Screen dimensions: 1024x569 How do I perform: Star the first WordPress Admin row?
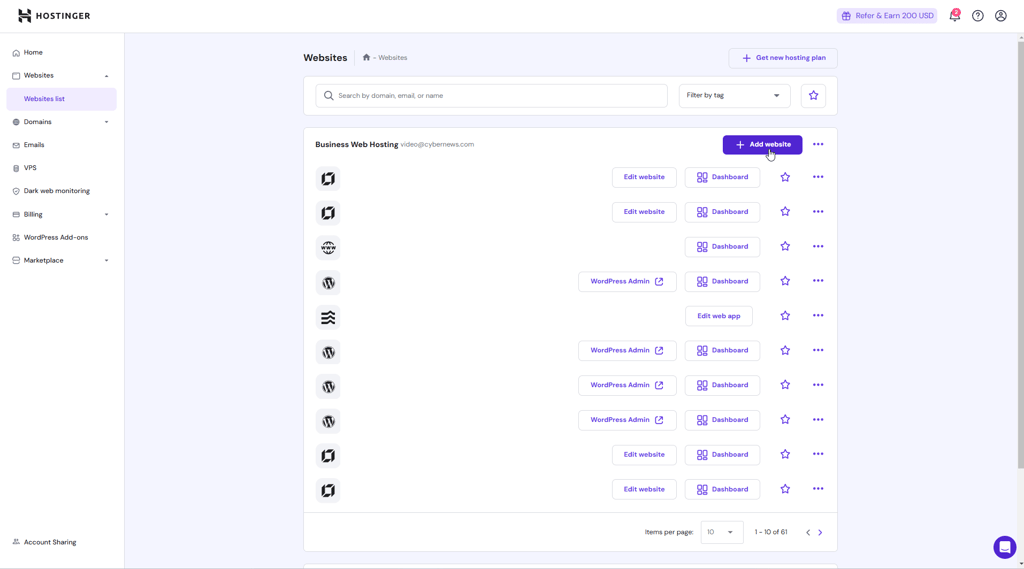pyautogui.click(x=785, y=281)
